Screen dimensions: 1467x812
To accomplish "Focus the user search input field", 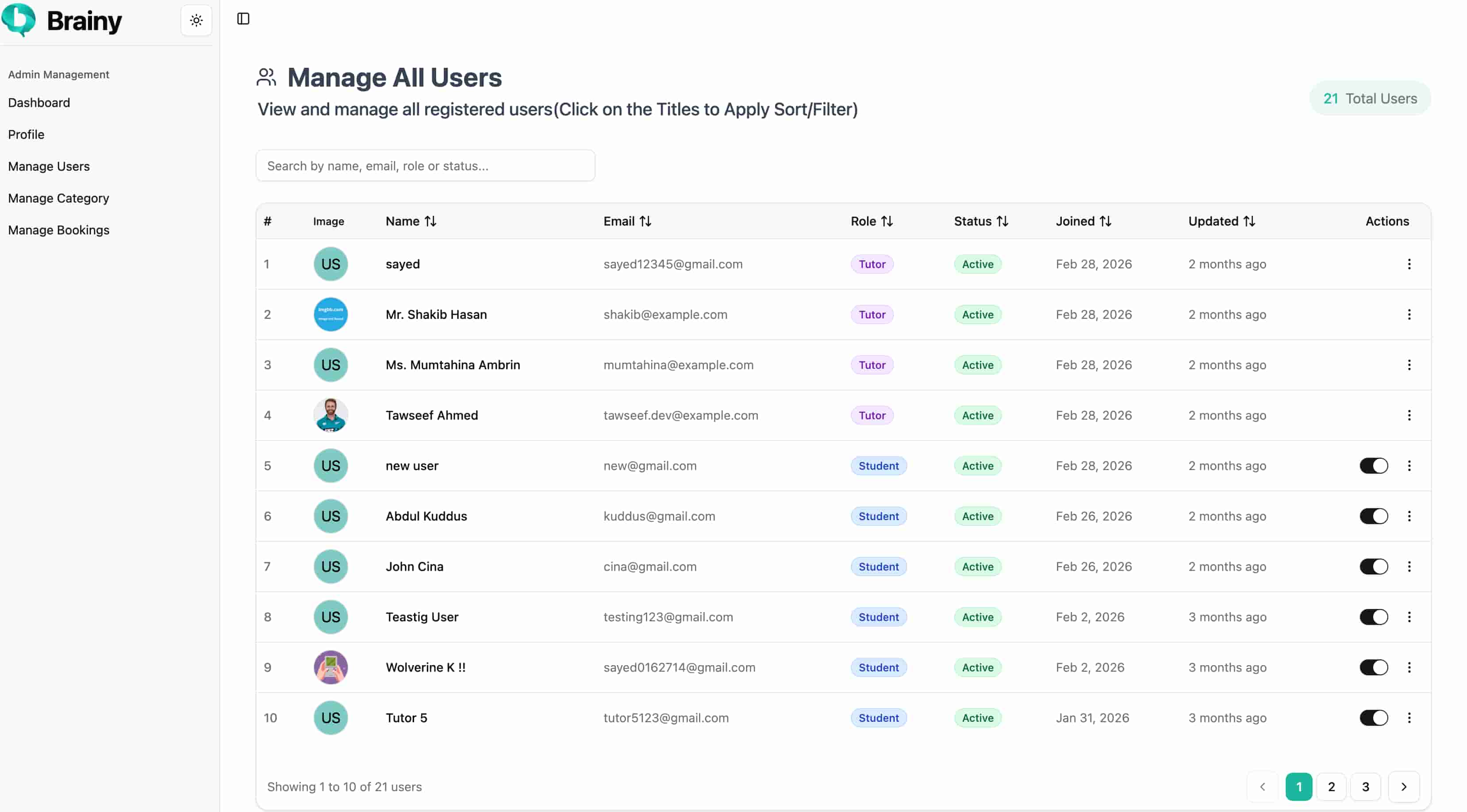I will pos(426,166).
